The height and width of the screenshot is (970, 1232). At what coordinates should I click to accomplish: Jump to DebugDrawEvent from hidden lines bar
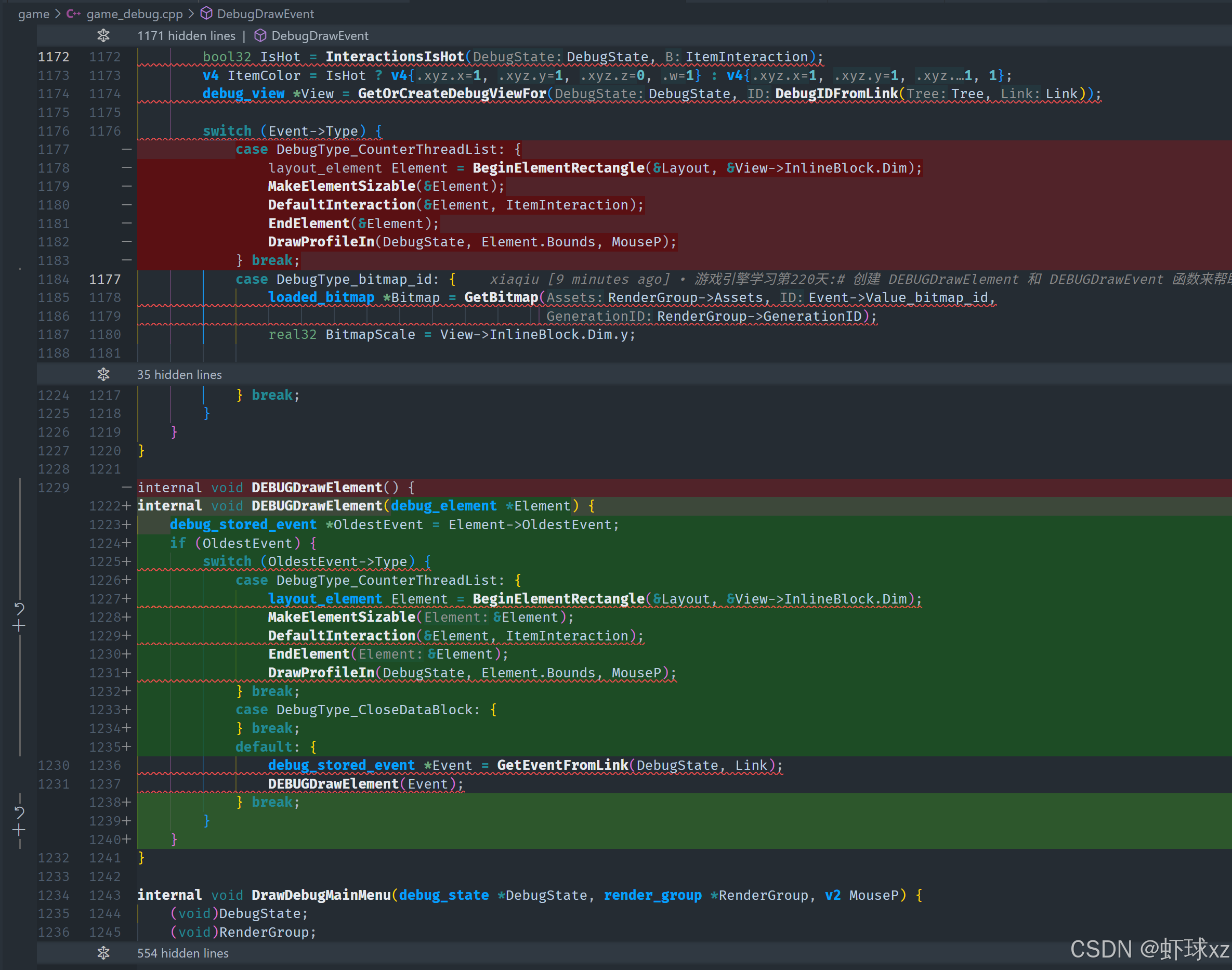click(x=319, y=36)
